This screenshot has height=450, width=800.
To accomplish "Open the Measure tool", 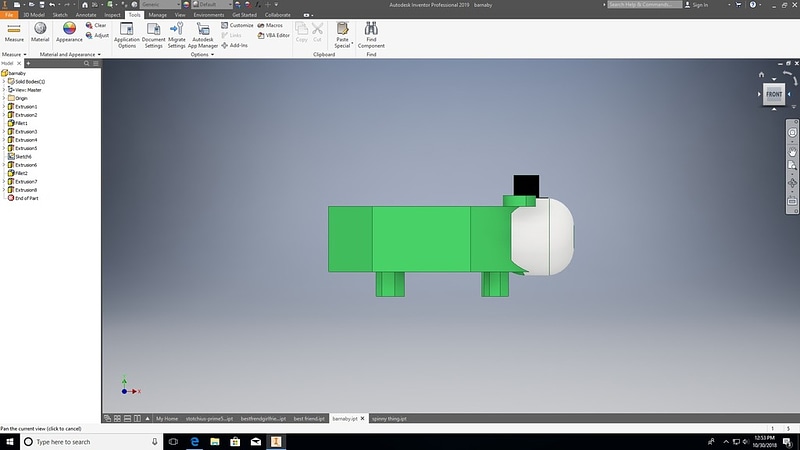I will coord(14,33).
